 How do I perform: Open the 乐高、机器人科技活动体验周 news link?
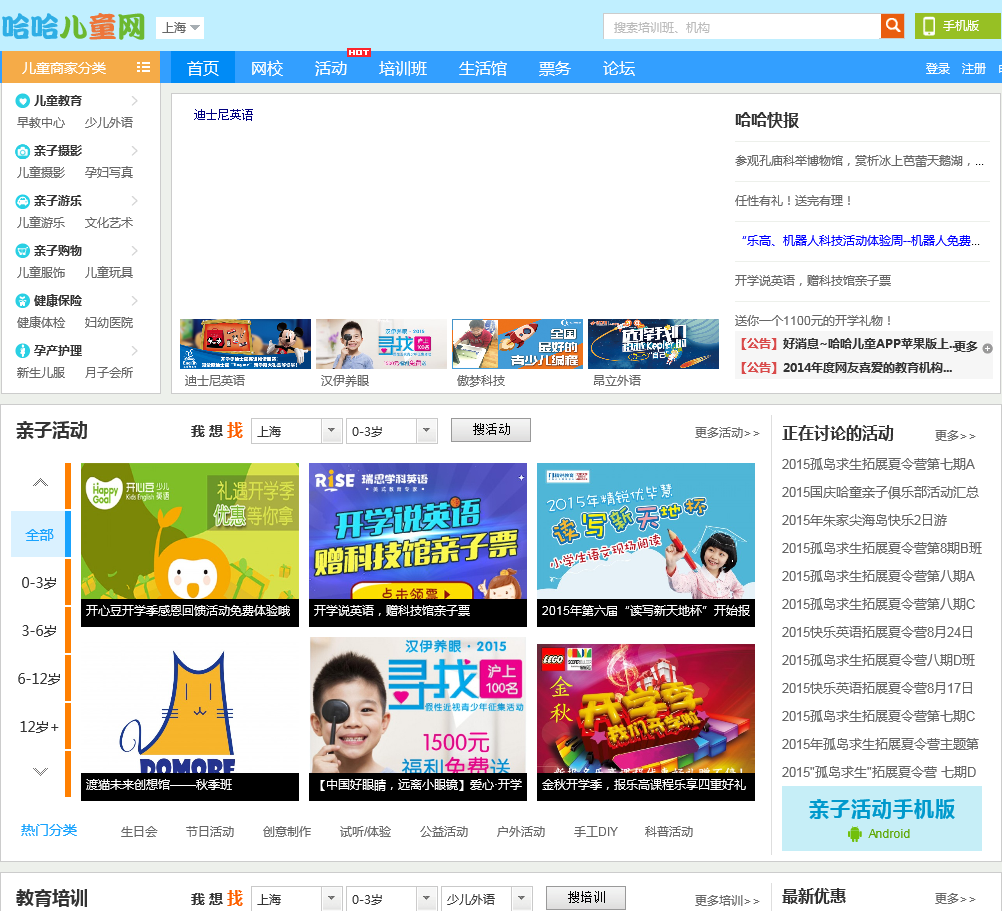pos(860,240)
